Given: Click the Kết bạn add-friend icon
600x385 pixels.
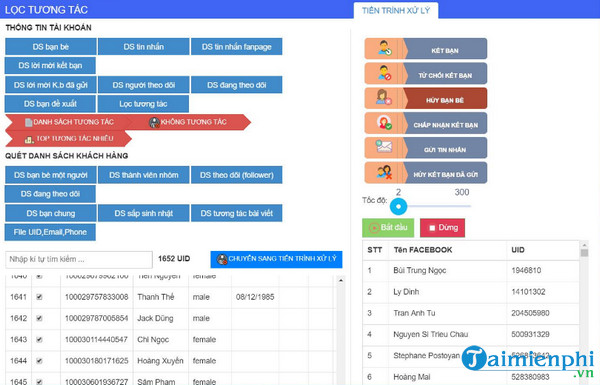Looking at the screenshot, I should 384,48.
